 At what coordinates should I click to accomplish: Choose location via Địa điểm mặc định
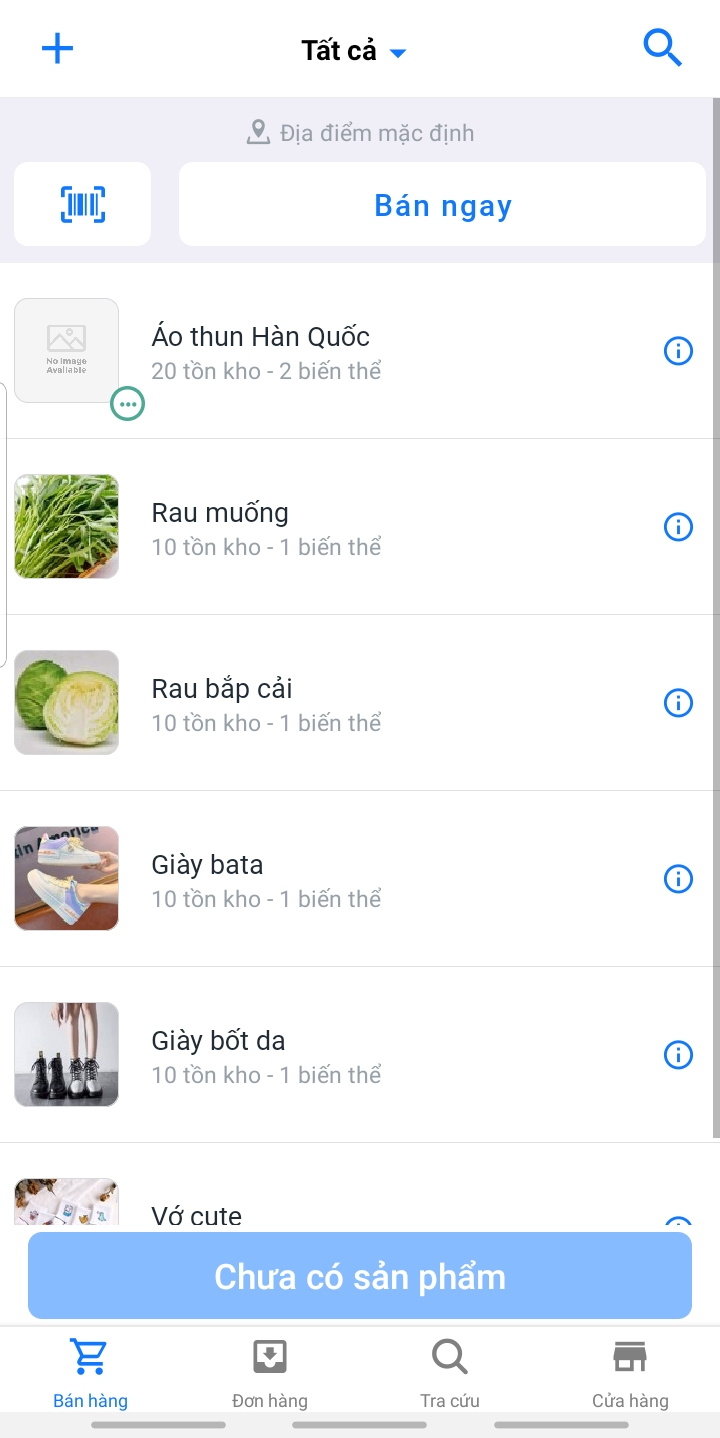click(x=361, y=133)
